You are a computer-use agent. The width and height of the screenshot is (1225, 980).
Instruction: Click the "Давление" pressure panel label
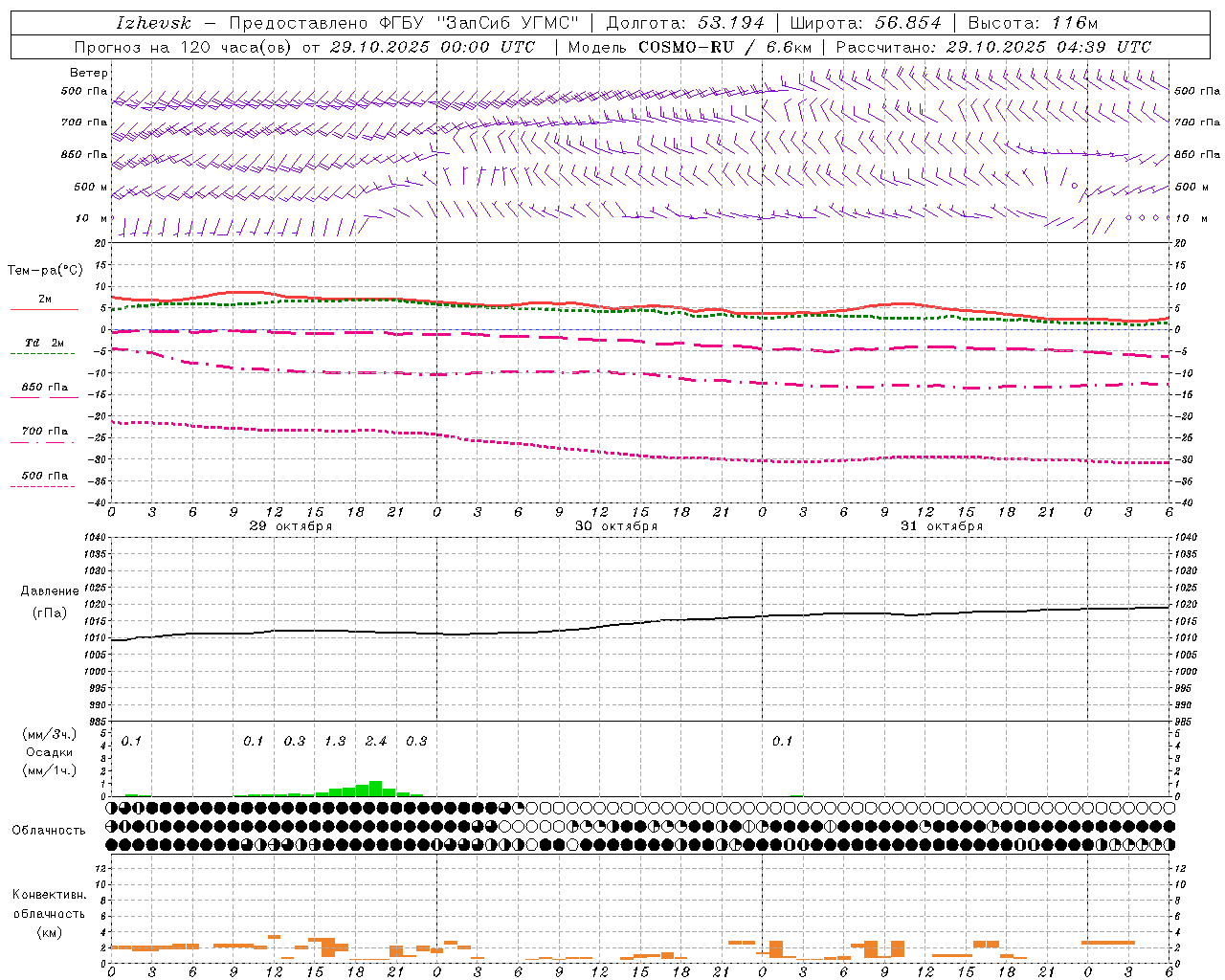[x=50, y=591]
